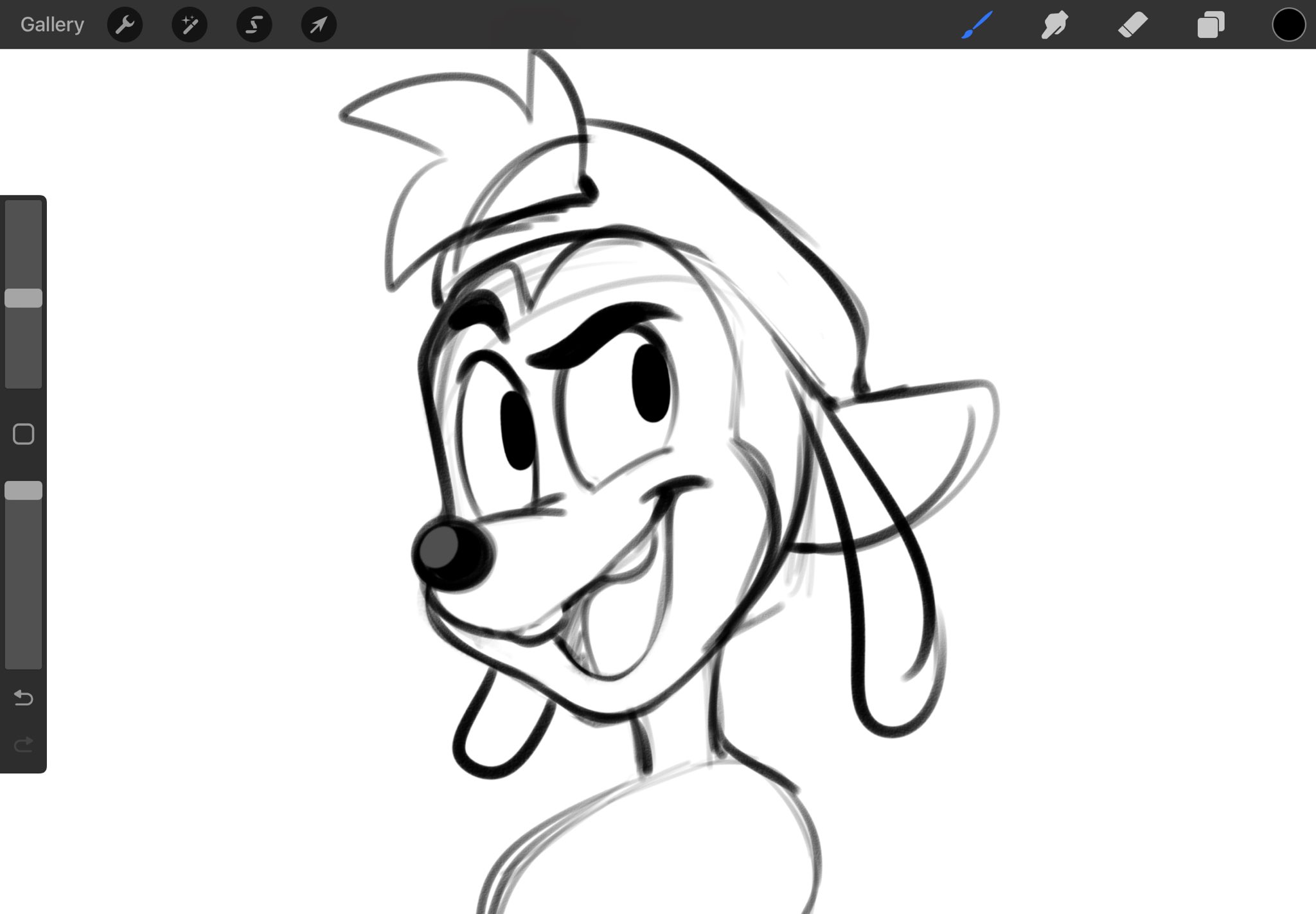Toggle the Layers panel open
The image size is (1316, 914).
pyautogui.click(x=1211, y=24)
